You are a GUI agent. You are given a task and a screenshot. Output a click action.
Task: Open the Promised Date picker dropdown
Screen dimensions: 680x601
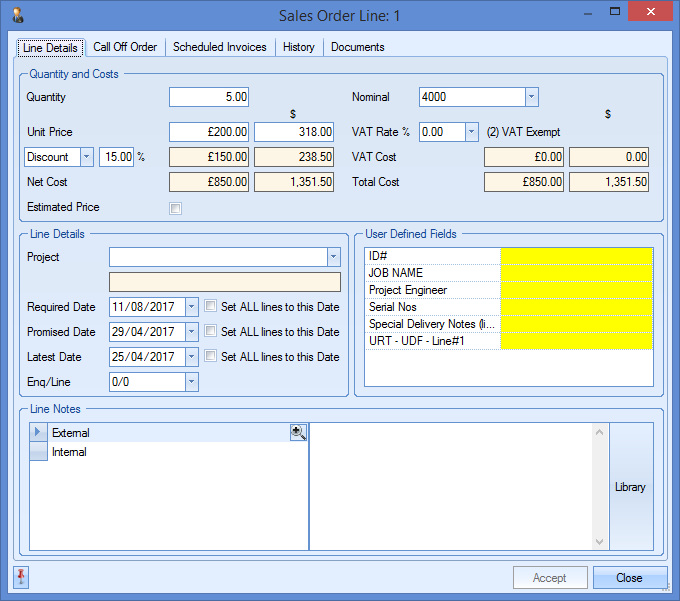(191, 332)
